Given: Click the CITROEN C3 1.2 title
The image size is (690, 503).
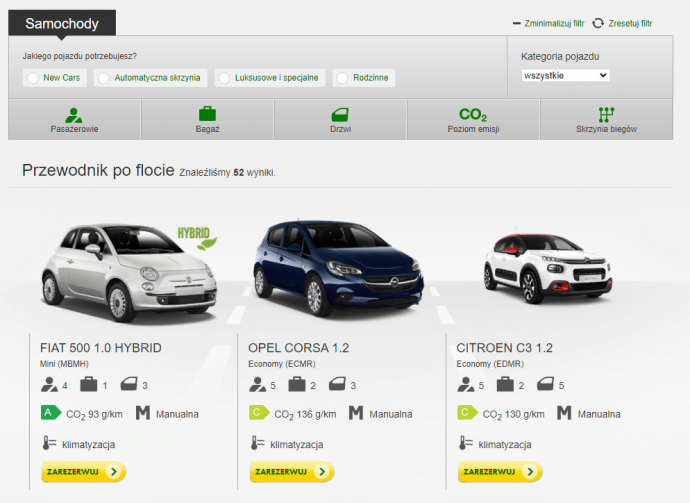Looking at the screenshot, I should (x=504, y=348).
